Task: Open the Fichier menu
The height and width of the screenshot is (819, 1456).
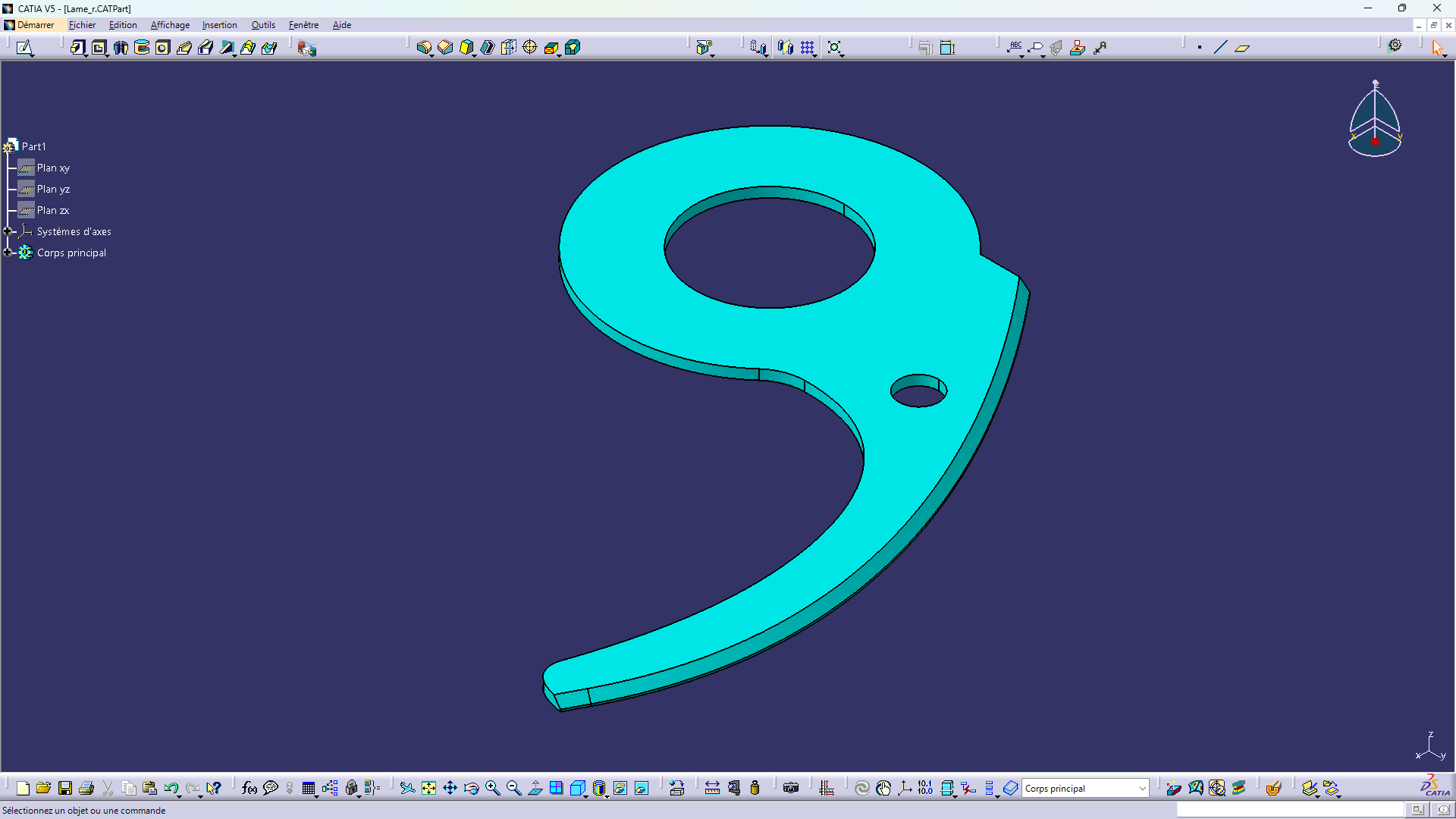Action: click(x=82, y=25)
